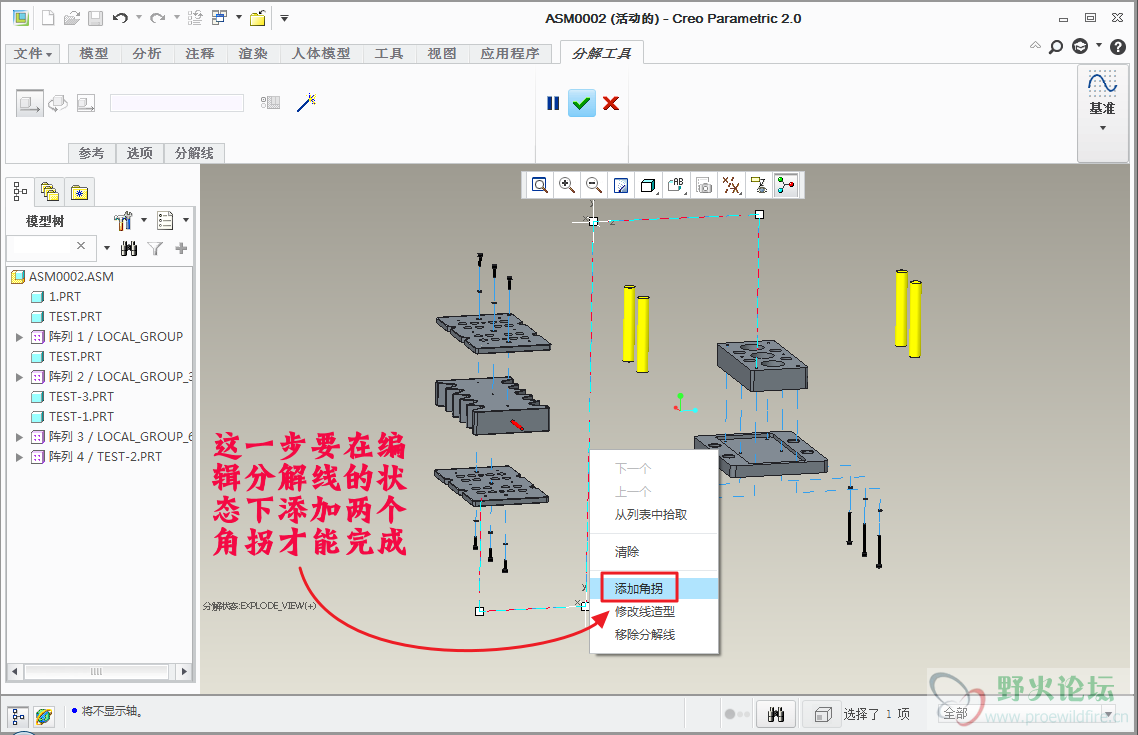Click the Repaint icon
This screenshot has height=735, width=1138.
(x=621, y=186)
